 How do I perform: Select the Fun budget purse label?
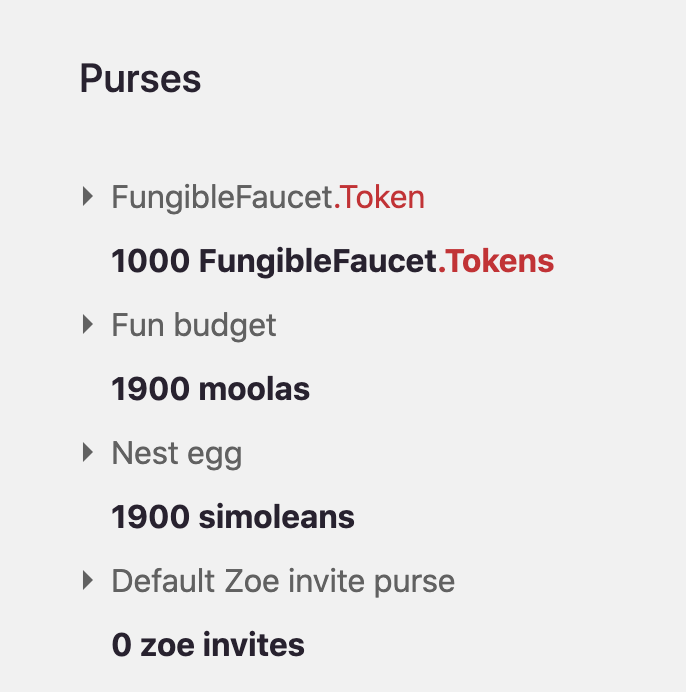pos(194,325)
